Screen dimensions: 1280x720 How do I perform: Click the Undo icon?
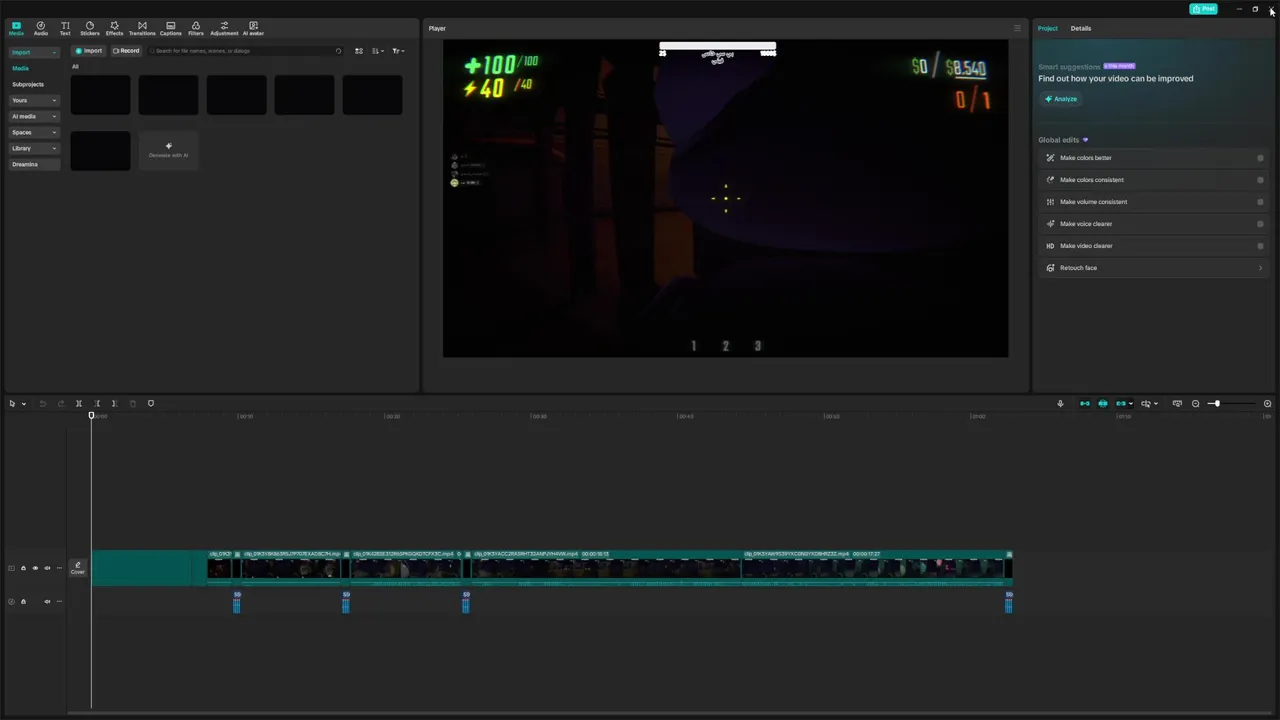click(43, 403)
